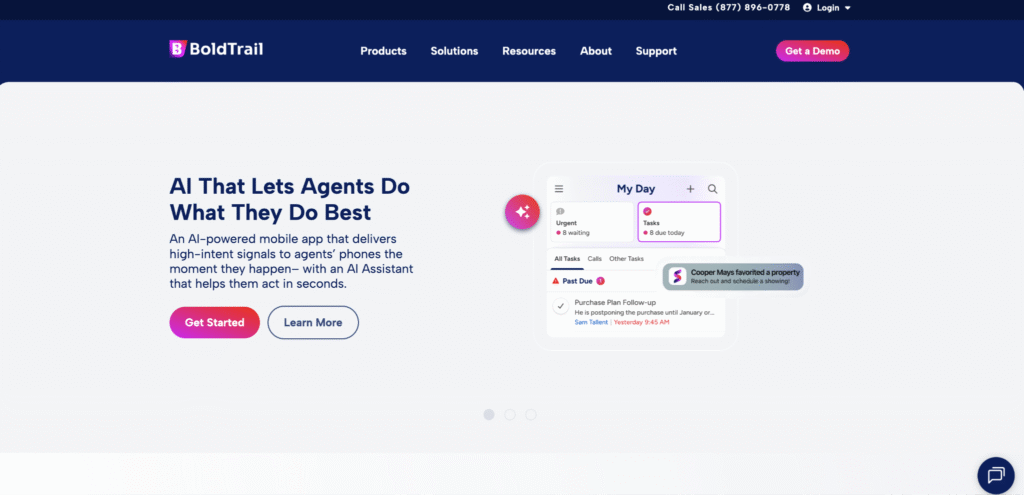This screenshot has height=495, width=1024.
Task: Click the AI That Lets Agents headline
Action: click(289, 199)
